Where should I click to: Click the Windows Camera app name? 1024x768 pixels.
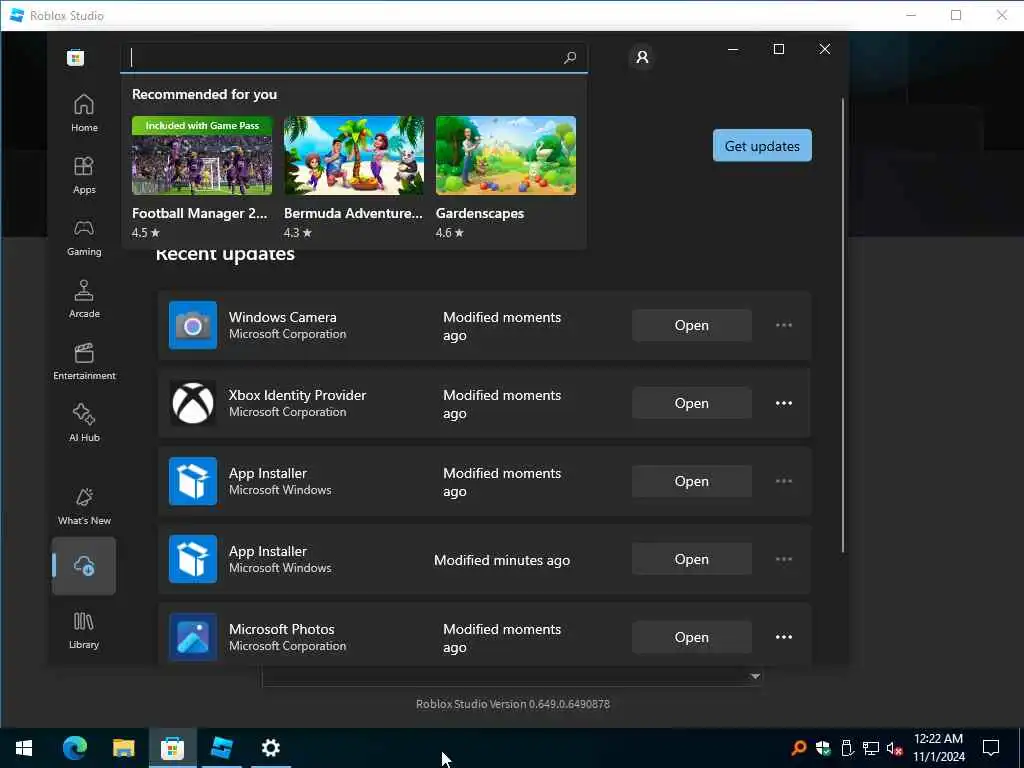(282, 317)
